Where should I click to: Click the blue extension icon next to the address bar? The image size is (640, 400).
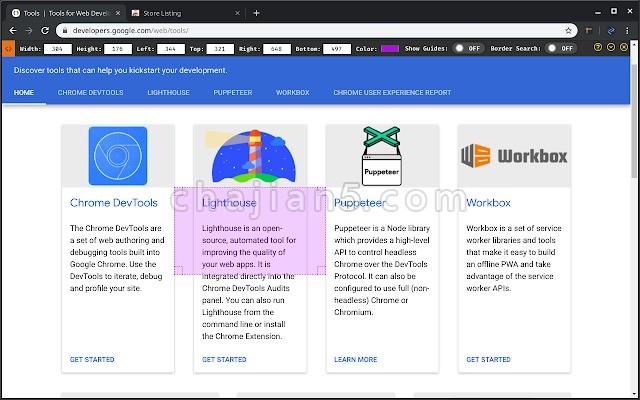coord(611,31)
